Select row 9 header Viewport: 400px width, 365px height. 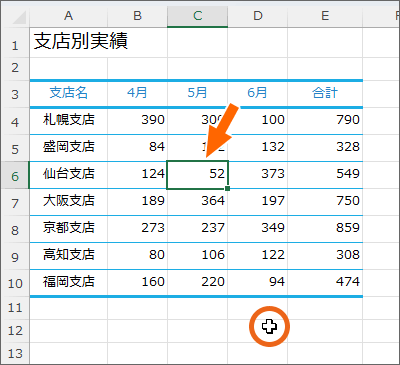click(x=15, y=256)
